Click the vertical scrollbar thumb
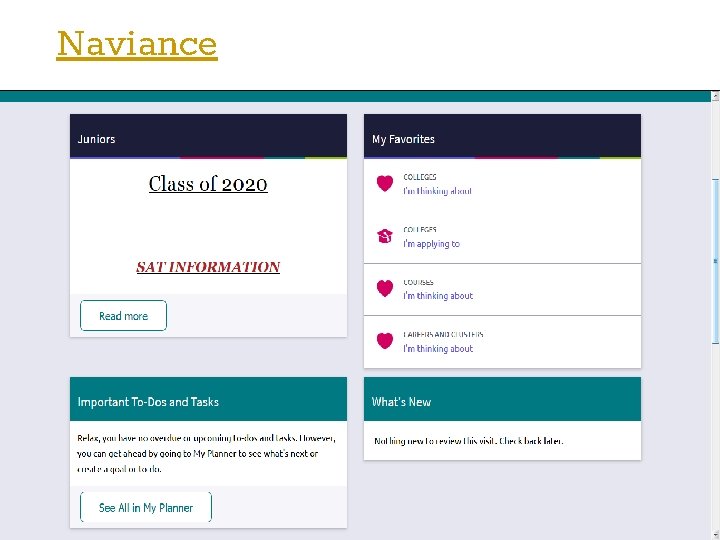720x540 pixels. 714,260
